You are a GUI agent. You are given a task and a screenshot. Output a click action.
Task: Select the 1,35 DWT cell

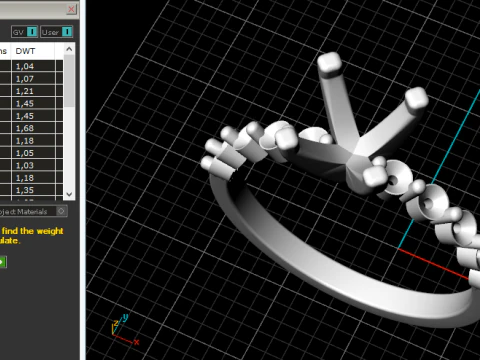click(x=33, y=190)
